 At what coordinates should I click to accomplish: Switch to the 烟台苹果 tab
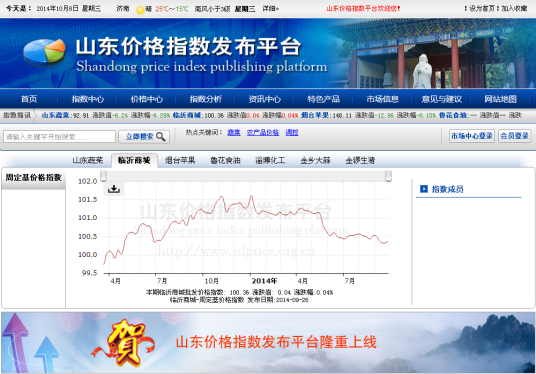click(x=180, y=160)
